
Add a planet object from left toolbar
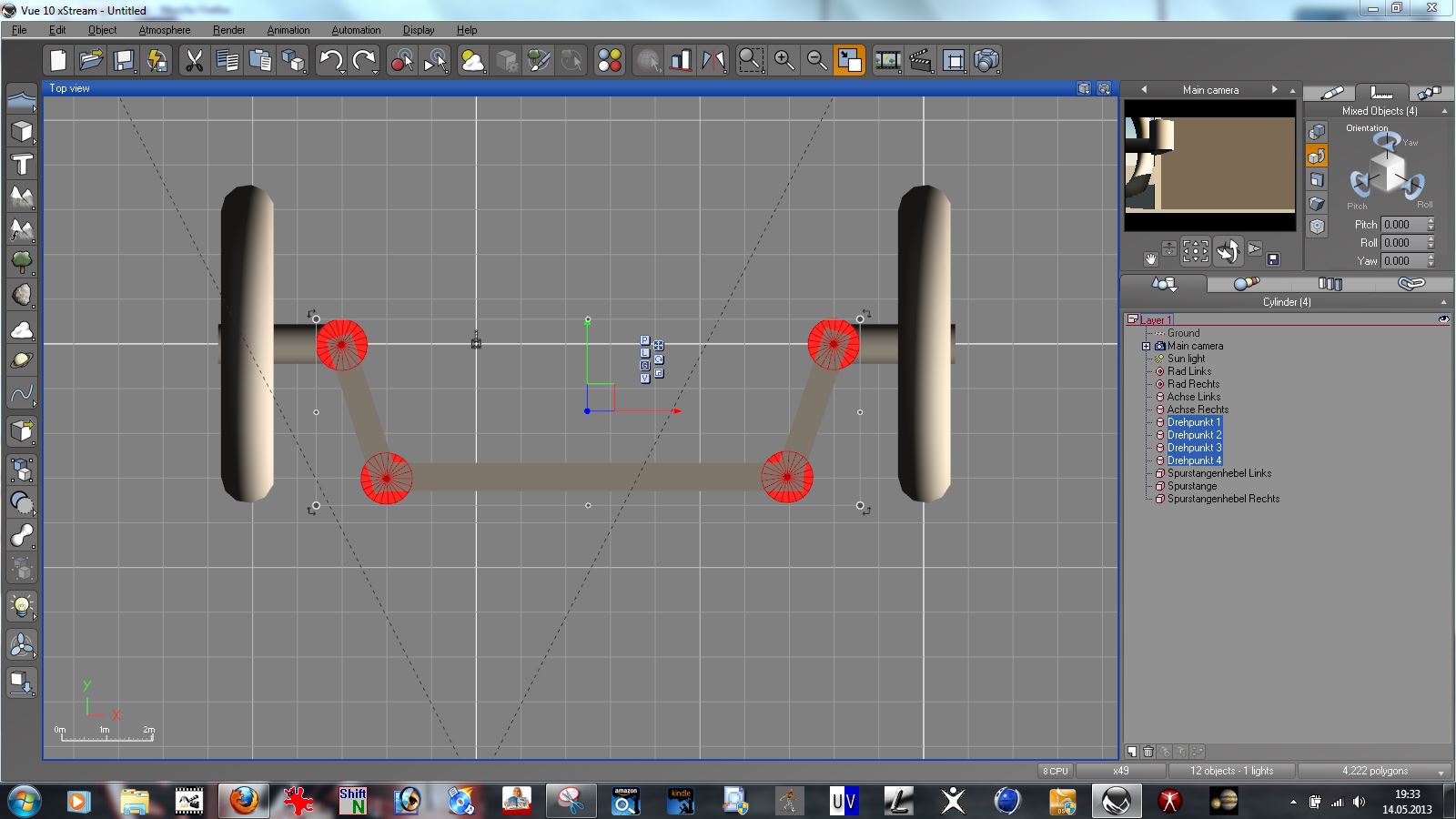[22, 361]
